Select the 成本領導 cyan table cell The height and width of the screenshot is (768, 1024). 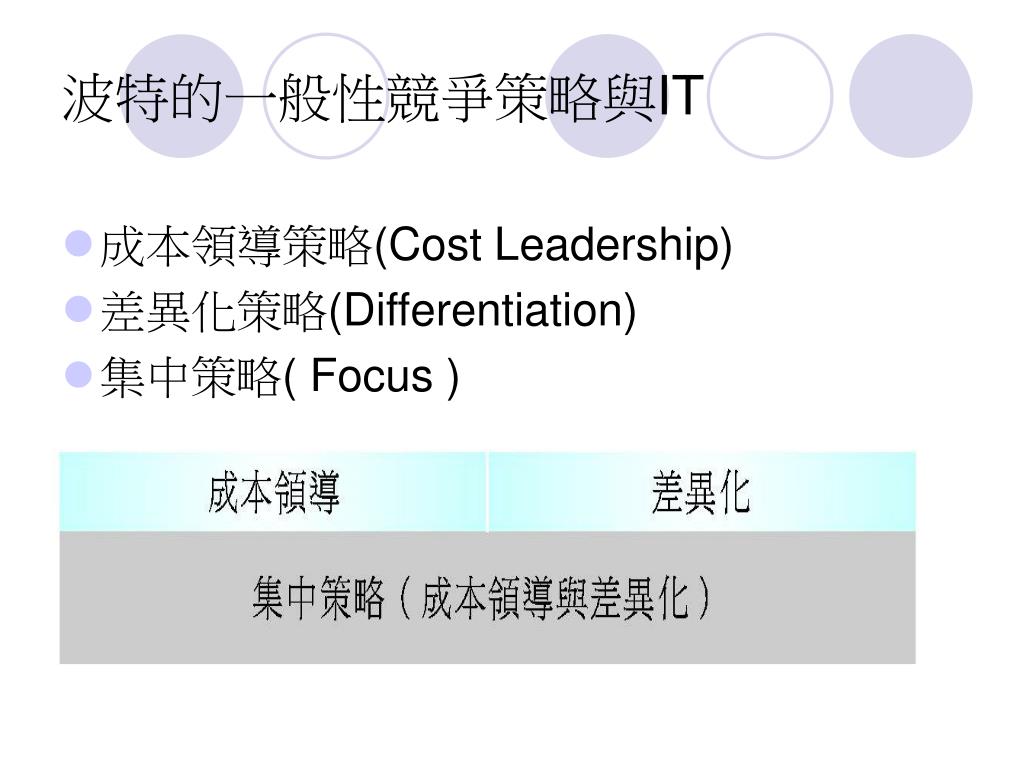coord(272,492)
